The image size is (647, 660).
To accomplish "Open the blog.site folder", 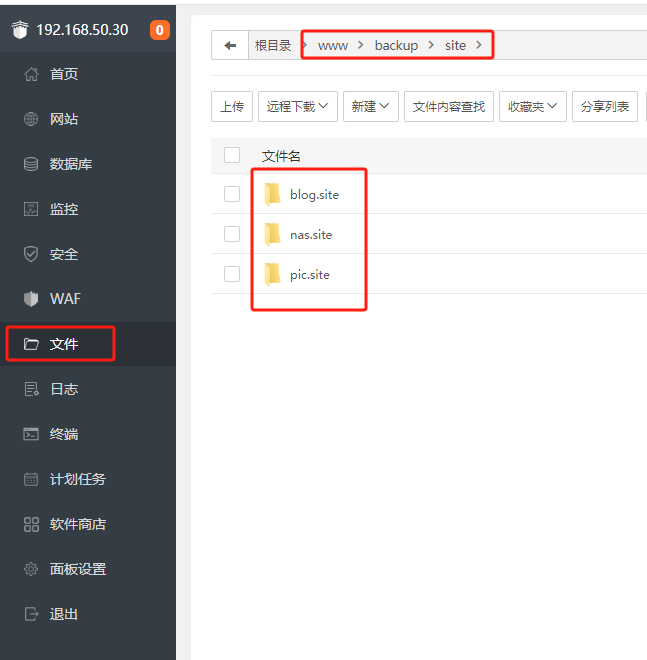I will [314, 194].
